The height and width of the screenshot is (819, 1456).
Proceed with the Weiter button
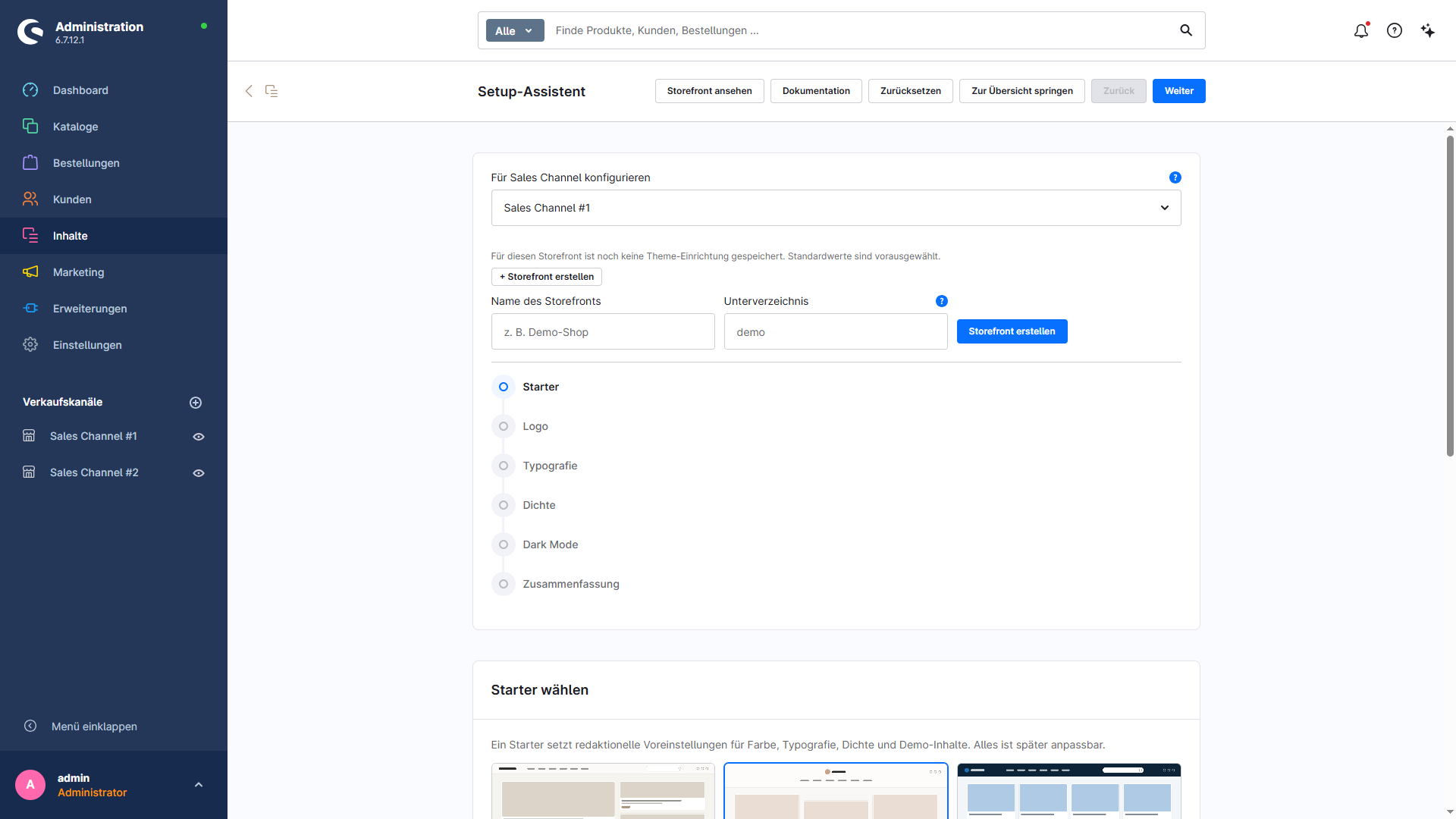[x=1179, y=91]
